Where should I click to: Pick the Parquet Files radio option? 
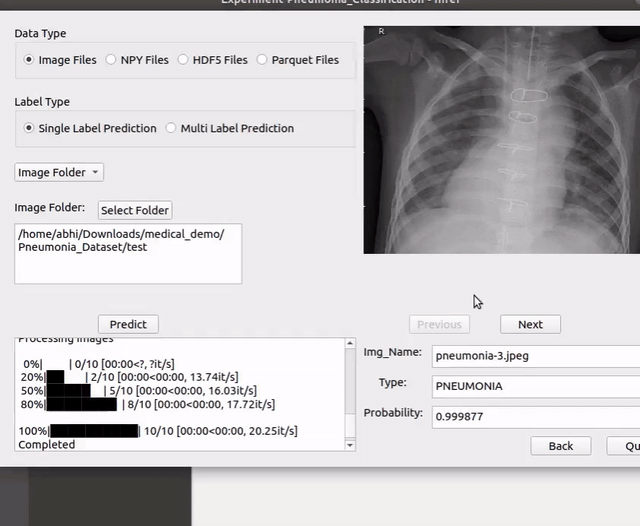click(x=262, y=60)
